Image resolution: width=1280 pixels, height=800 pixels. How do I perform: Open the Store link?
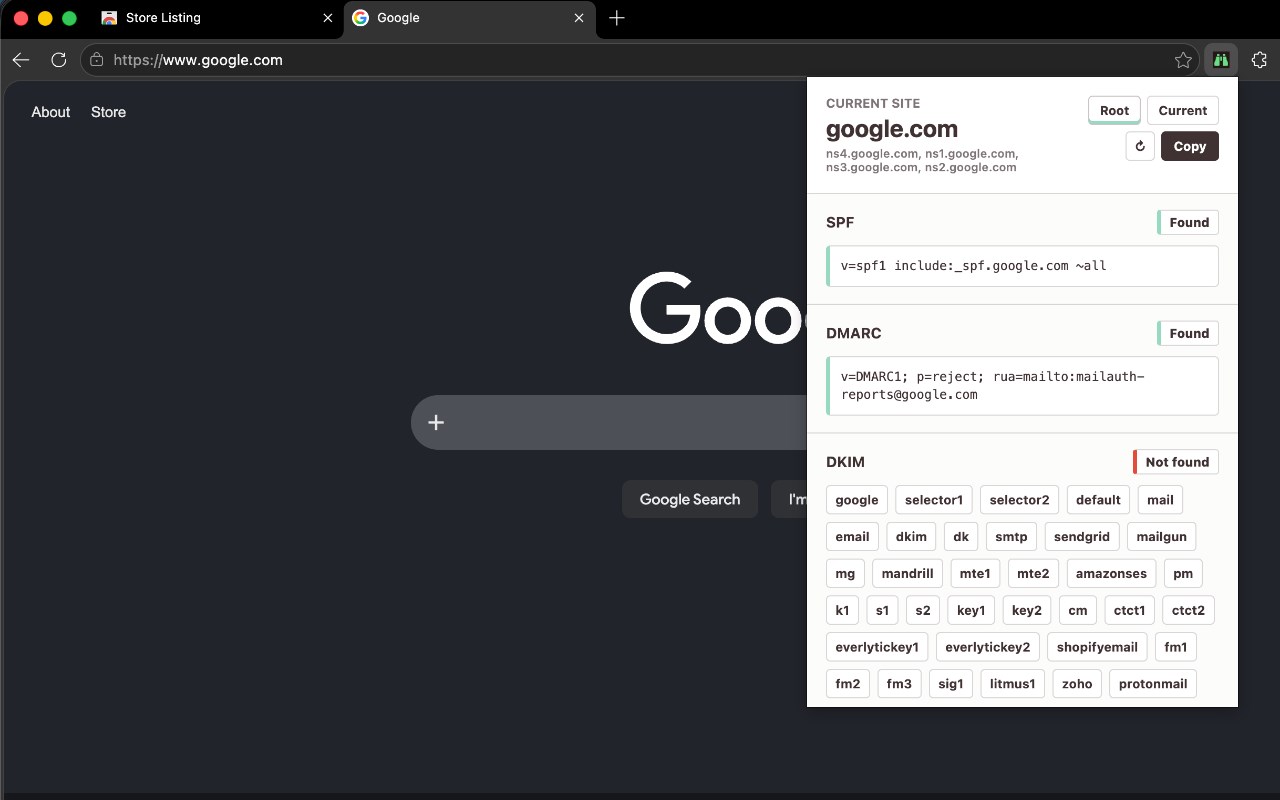pyautogui.click(x=108, y=112)
